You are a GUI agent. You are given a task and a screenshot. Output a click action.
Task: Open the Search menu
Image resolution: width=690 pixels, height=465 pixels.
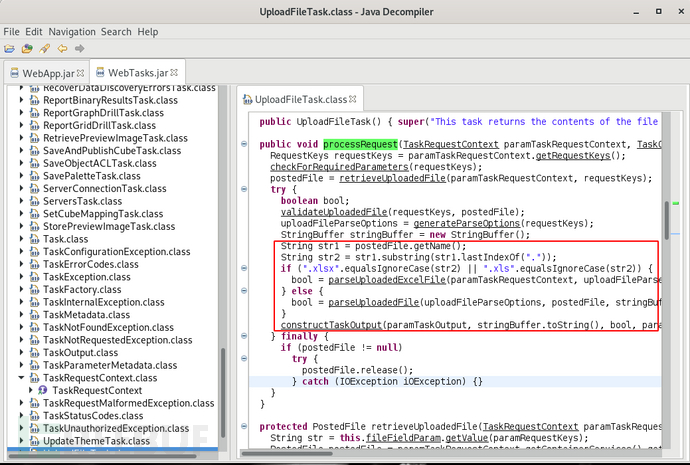(x=116, y=32)
